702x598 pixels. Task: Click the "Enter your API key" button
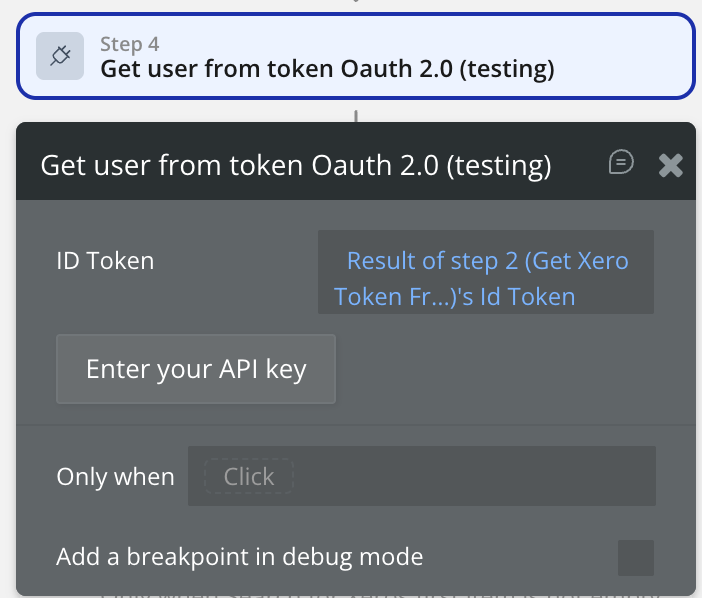(196, 369)
